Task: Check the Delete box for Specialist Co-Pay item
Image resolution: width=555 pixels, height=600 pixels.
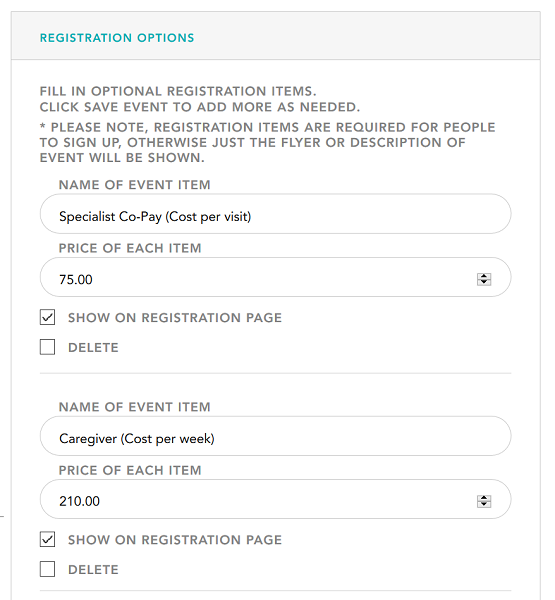Action: click(47, 347)
